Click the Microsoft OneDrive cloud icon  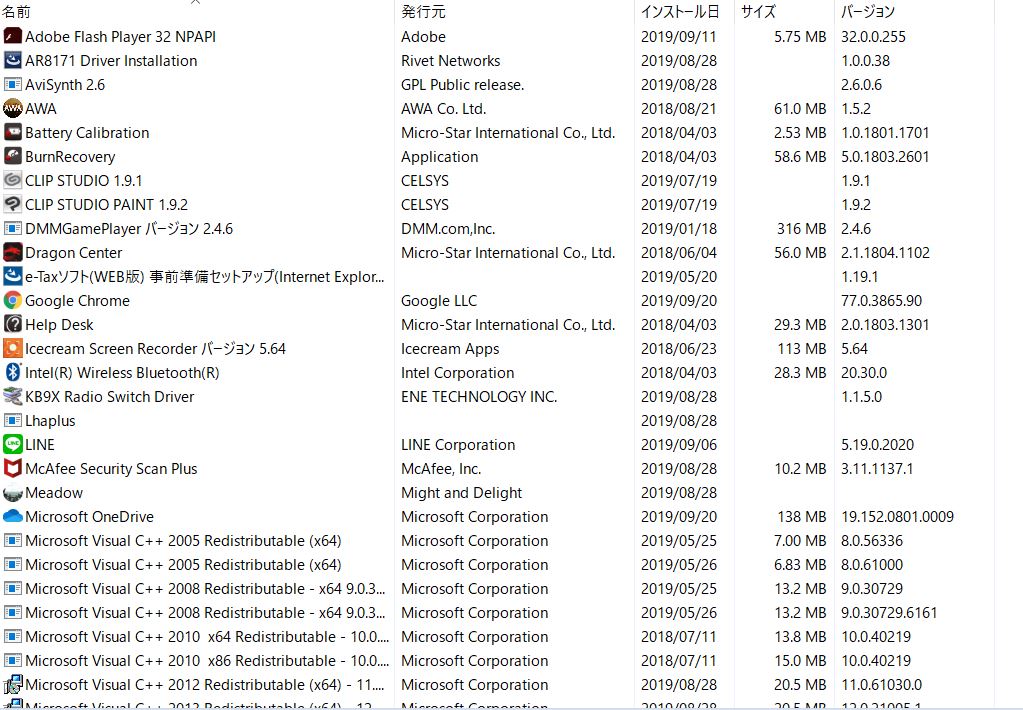(13, 517)
